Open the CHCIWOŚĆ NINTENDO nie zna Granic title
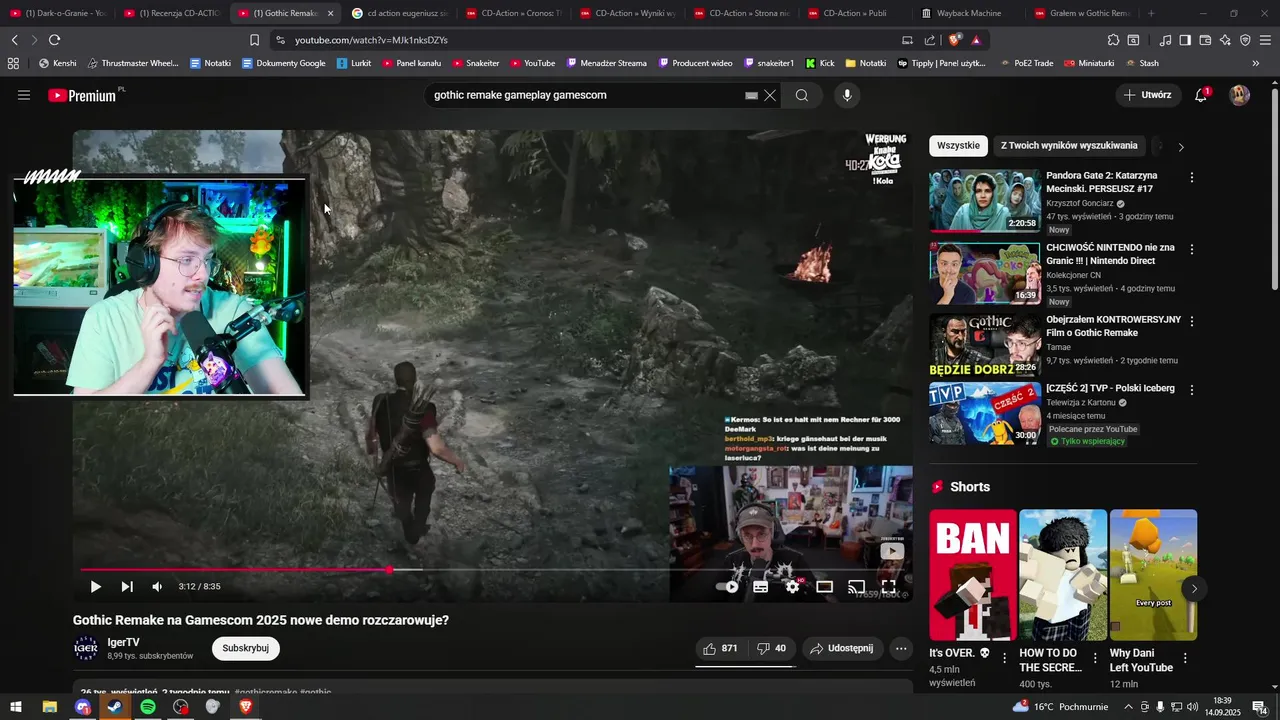This screenshot has height=720, width=1280. [x=1110, y=254]
